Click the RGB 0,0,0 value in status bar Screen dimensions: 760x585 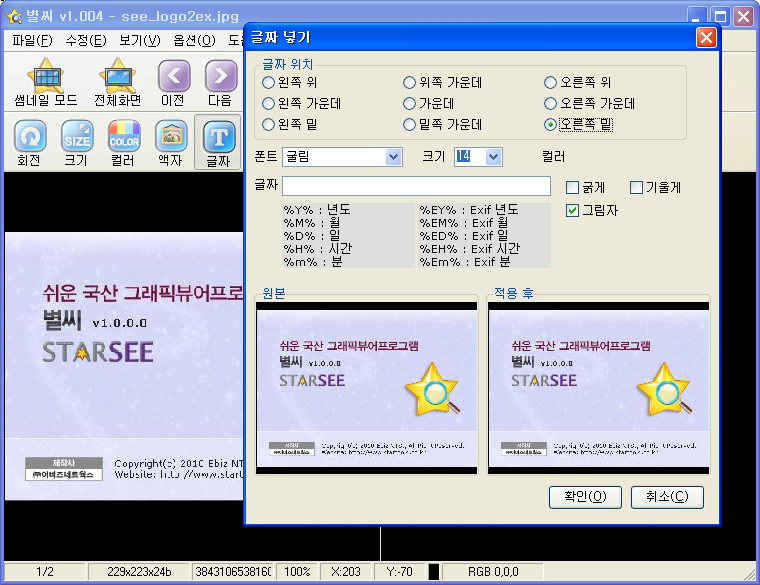coord(493,572)
